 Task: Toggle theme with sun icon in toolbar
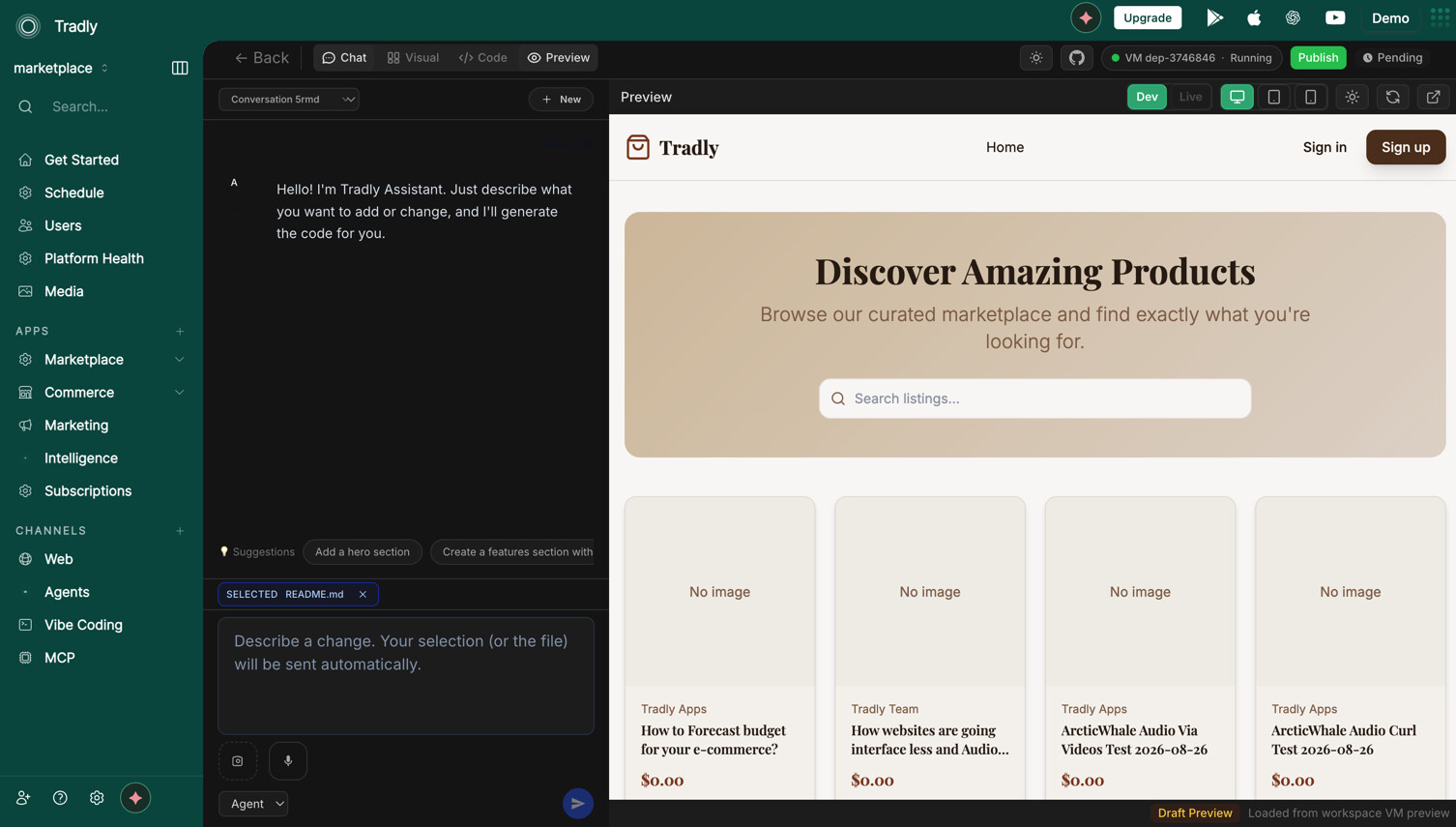[1035, 58]
